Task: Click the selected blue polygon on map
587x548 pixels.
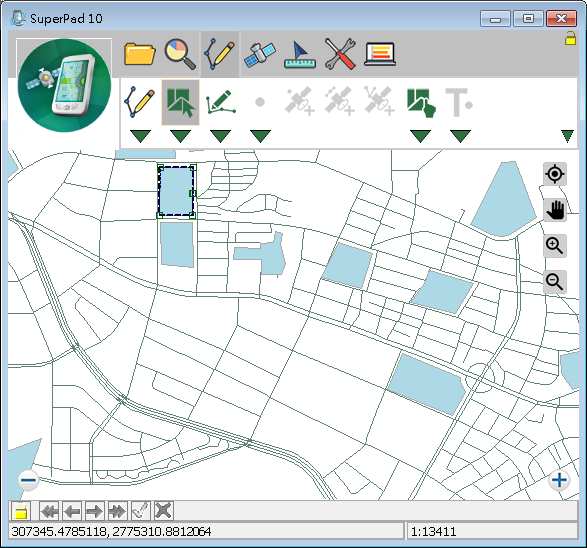Action: pos(176,191)
